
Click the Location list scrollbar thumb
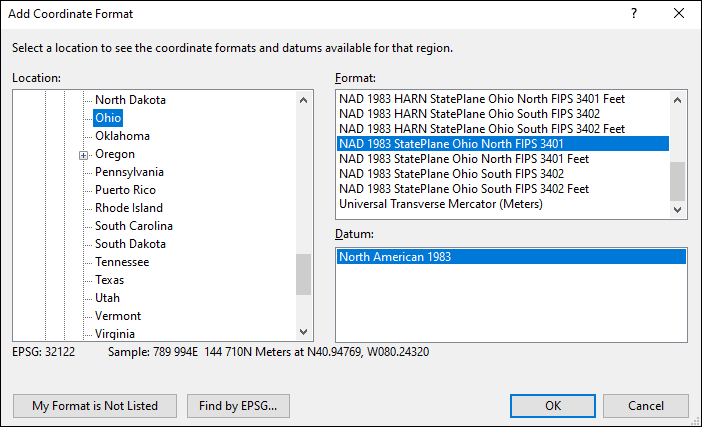(304, 274)
